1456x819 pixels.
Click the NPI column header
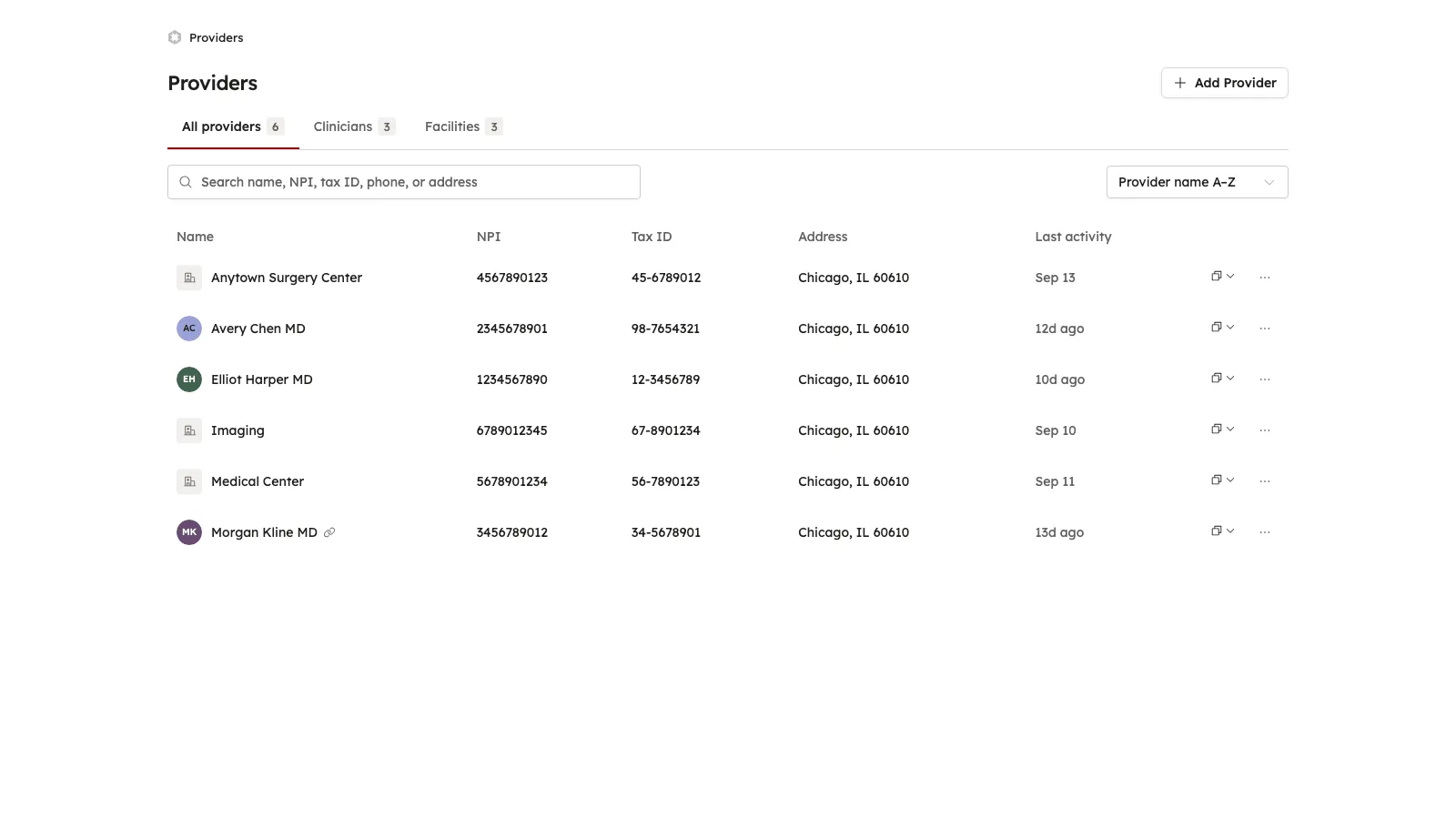[489, 237]
